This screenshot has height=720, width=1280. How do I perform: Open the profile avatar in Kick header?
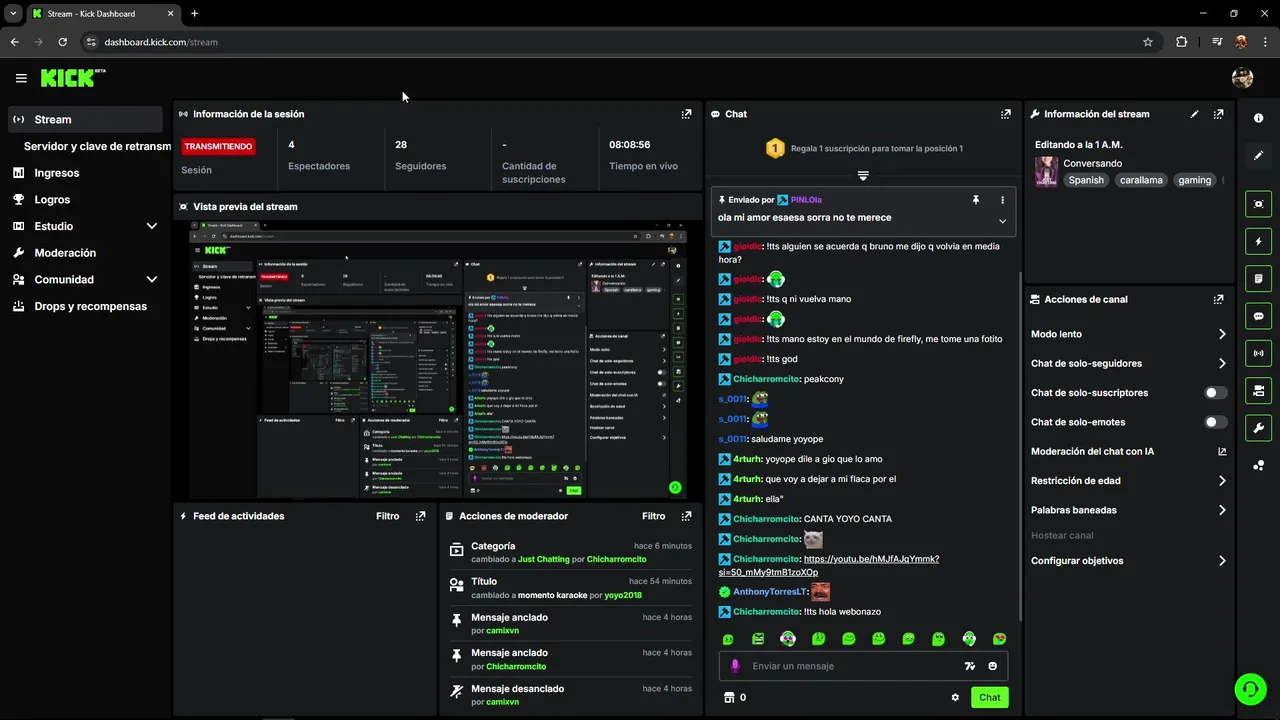[x=1242, y=78]
